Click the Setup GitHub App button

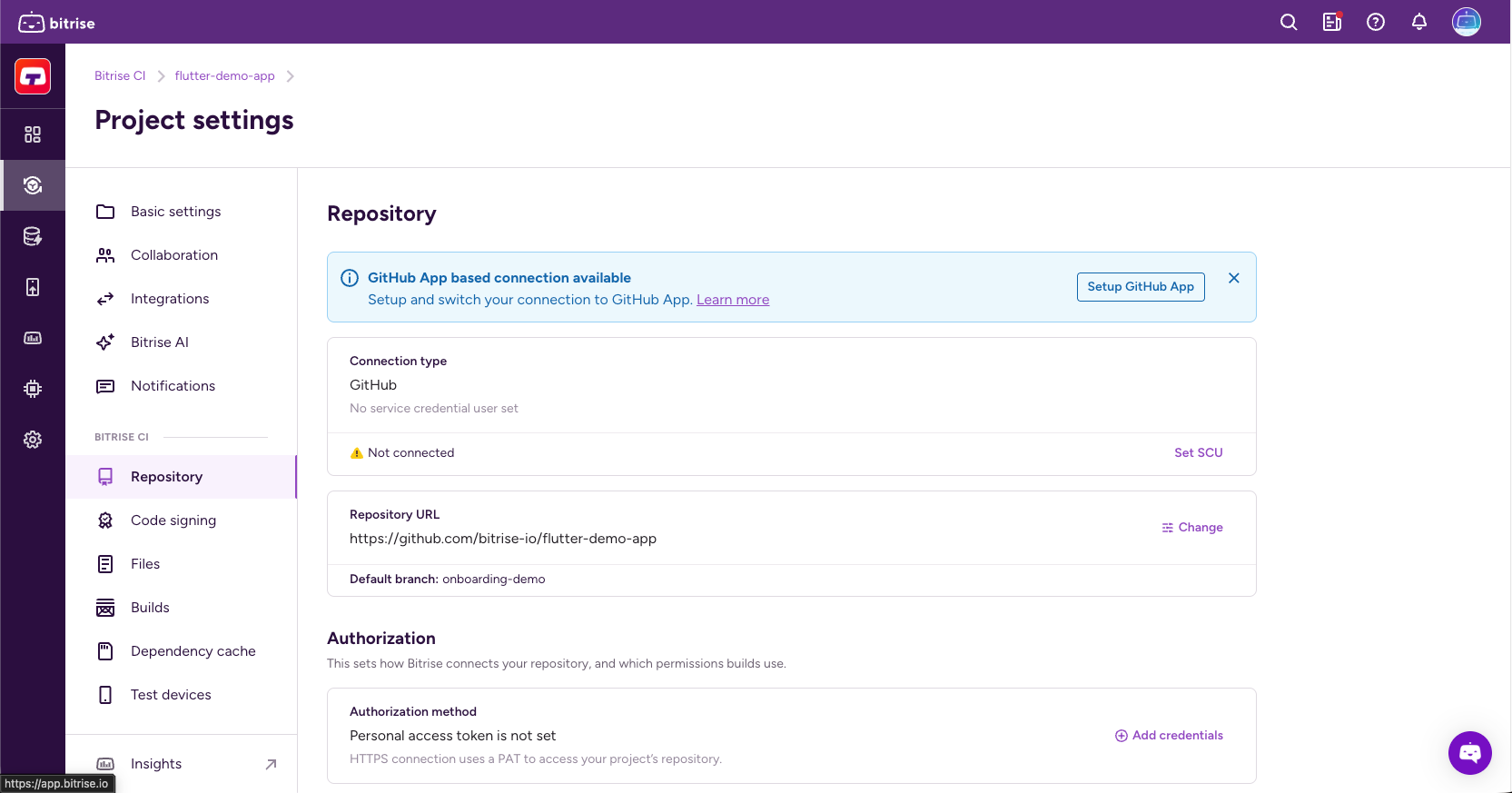coord(1141,287)
